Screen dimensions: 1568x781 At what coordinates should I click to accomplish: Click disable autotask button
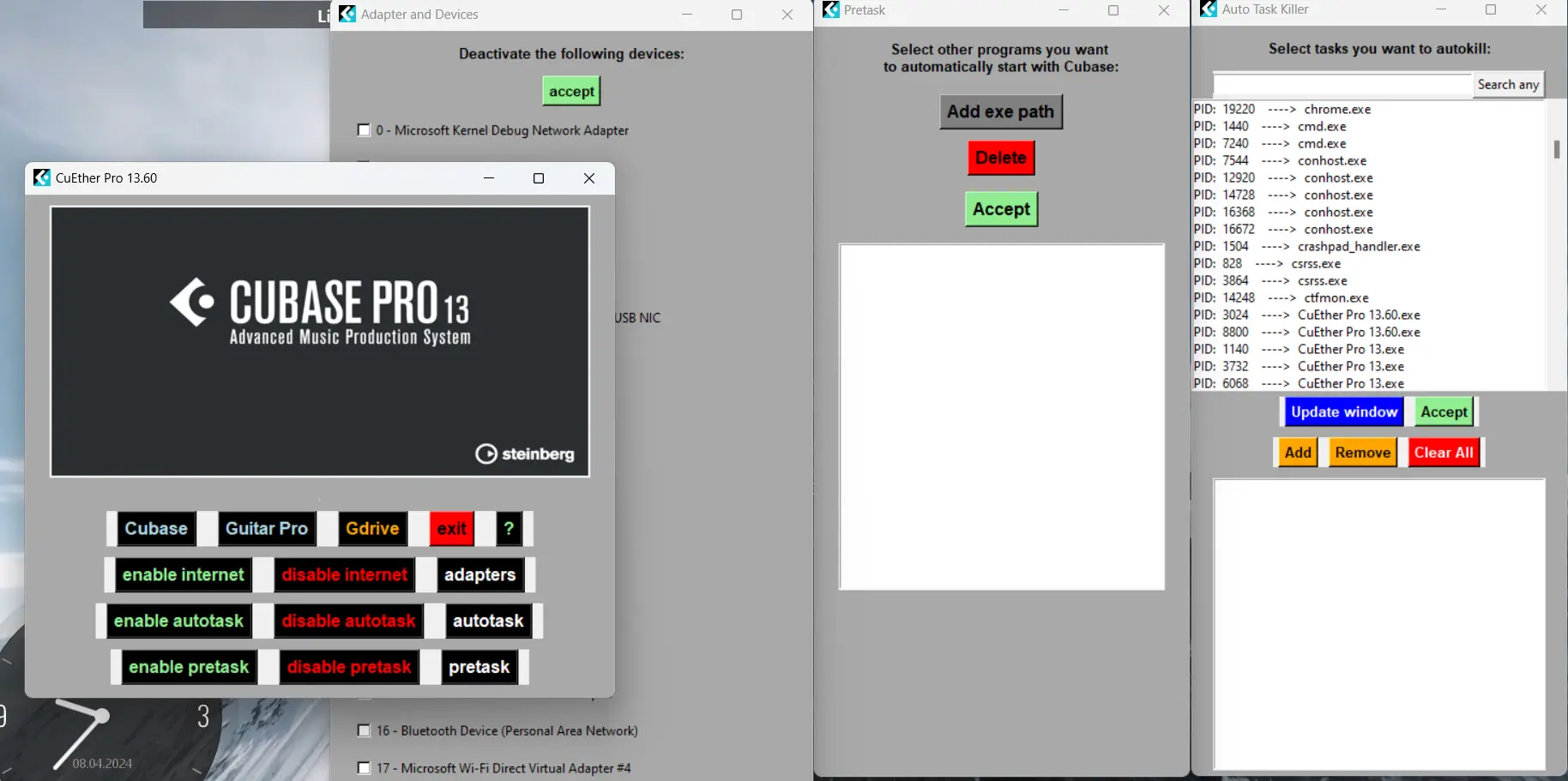(x=348, y=621)
